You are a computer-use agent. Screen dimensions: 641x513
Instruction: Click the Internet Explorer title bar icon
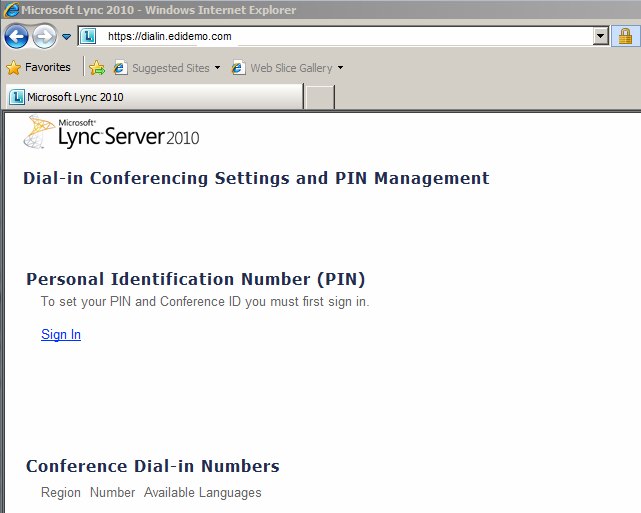tap(11, 10)
